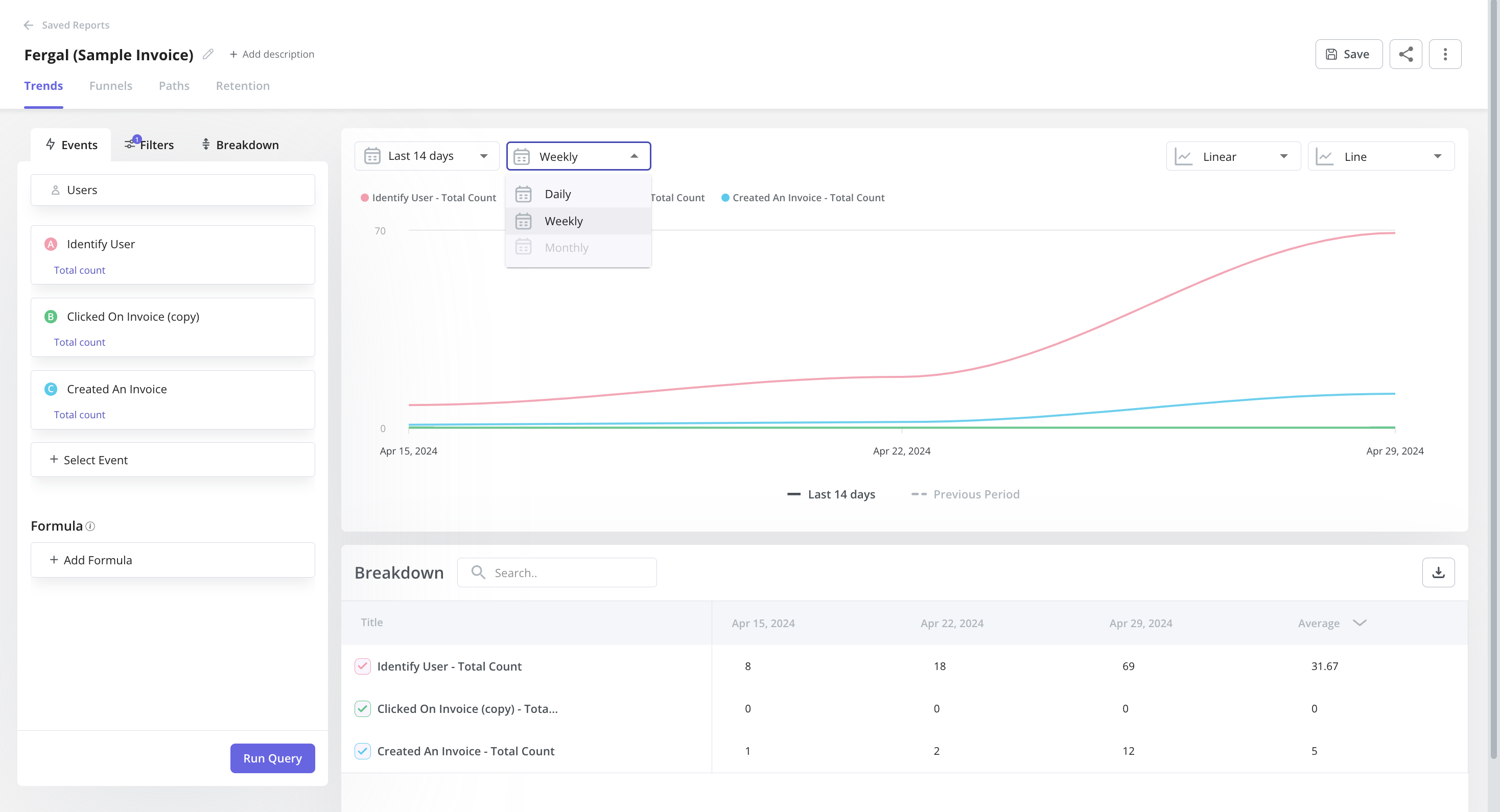Viewport: 1500px width, 812px height.
Task: Click the Save button
Action: pos(1348,54)
